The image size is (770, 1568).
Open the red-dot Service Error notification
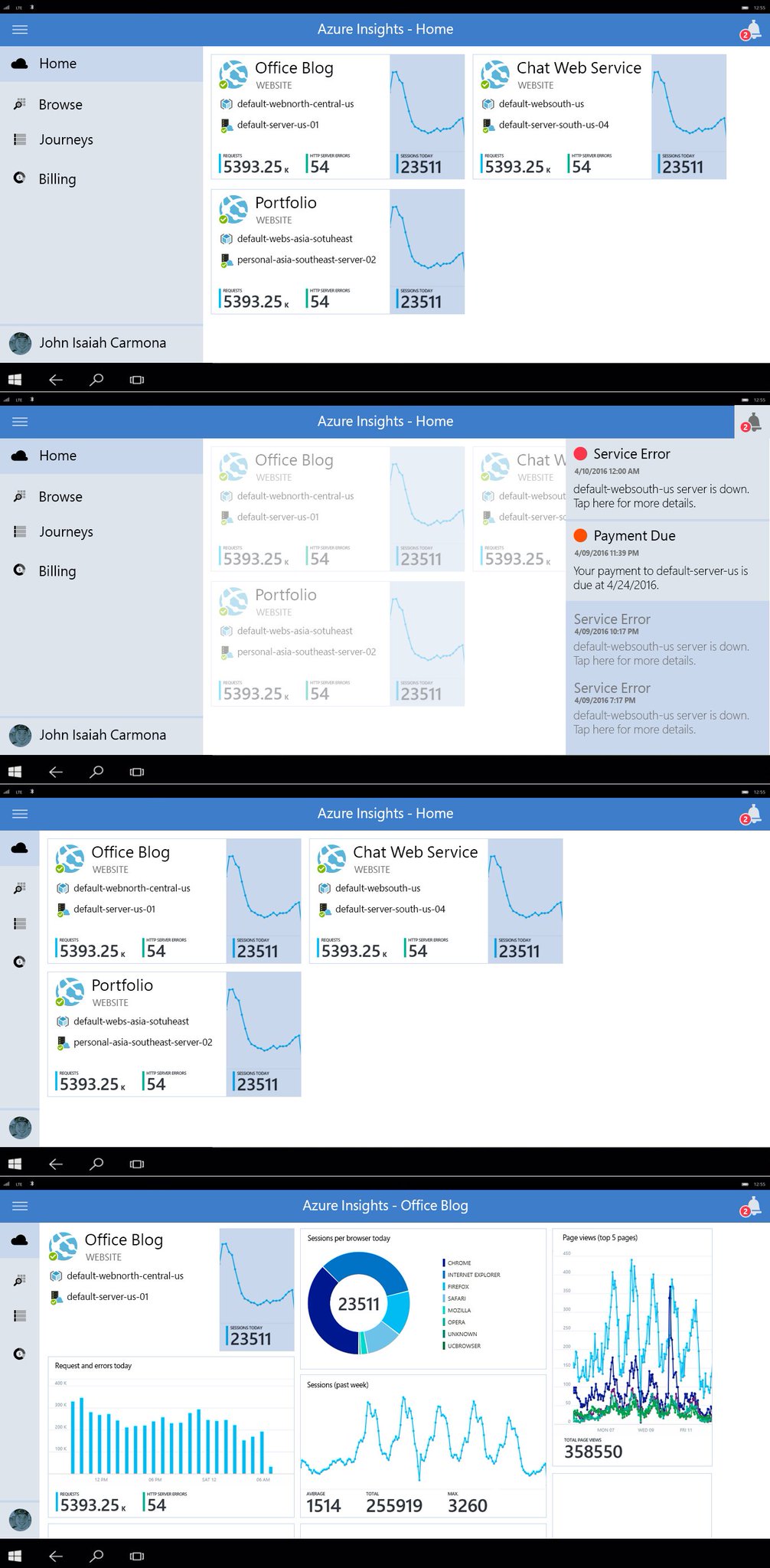pos(661,479)
